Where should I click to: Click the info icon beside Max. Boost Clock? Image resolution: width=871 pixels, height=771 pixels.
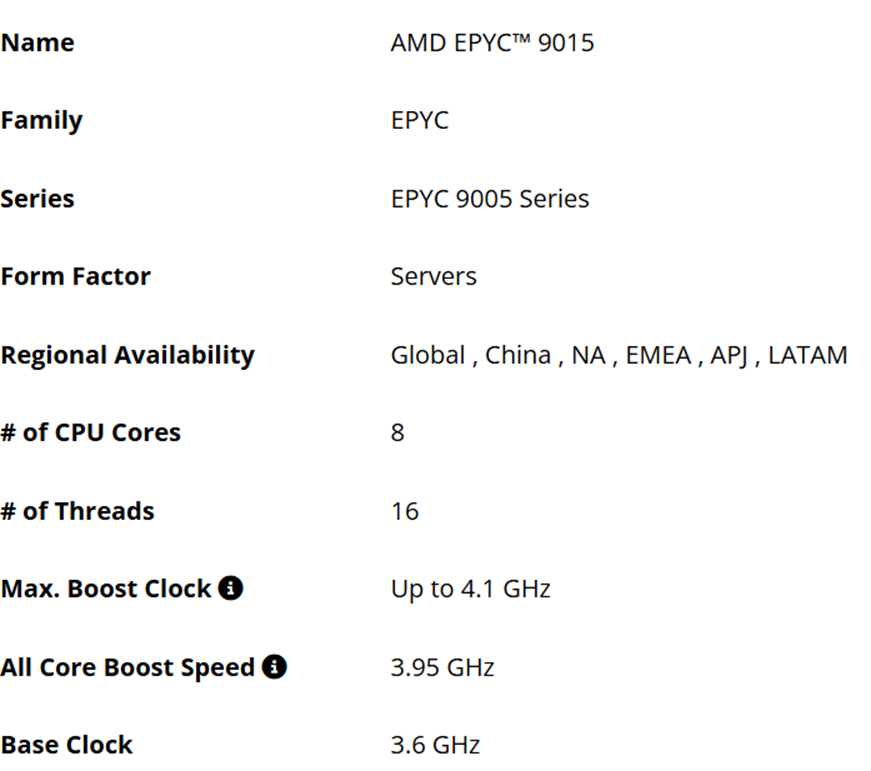[230, 589]
